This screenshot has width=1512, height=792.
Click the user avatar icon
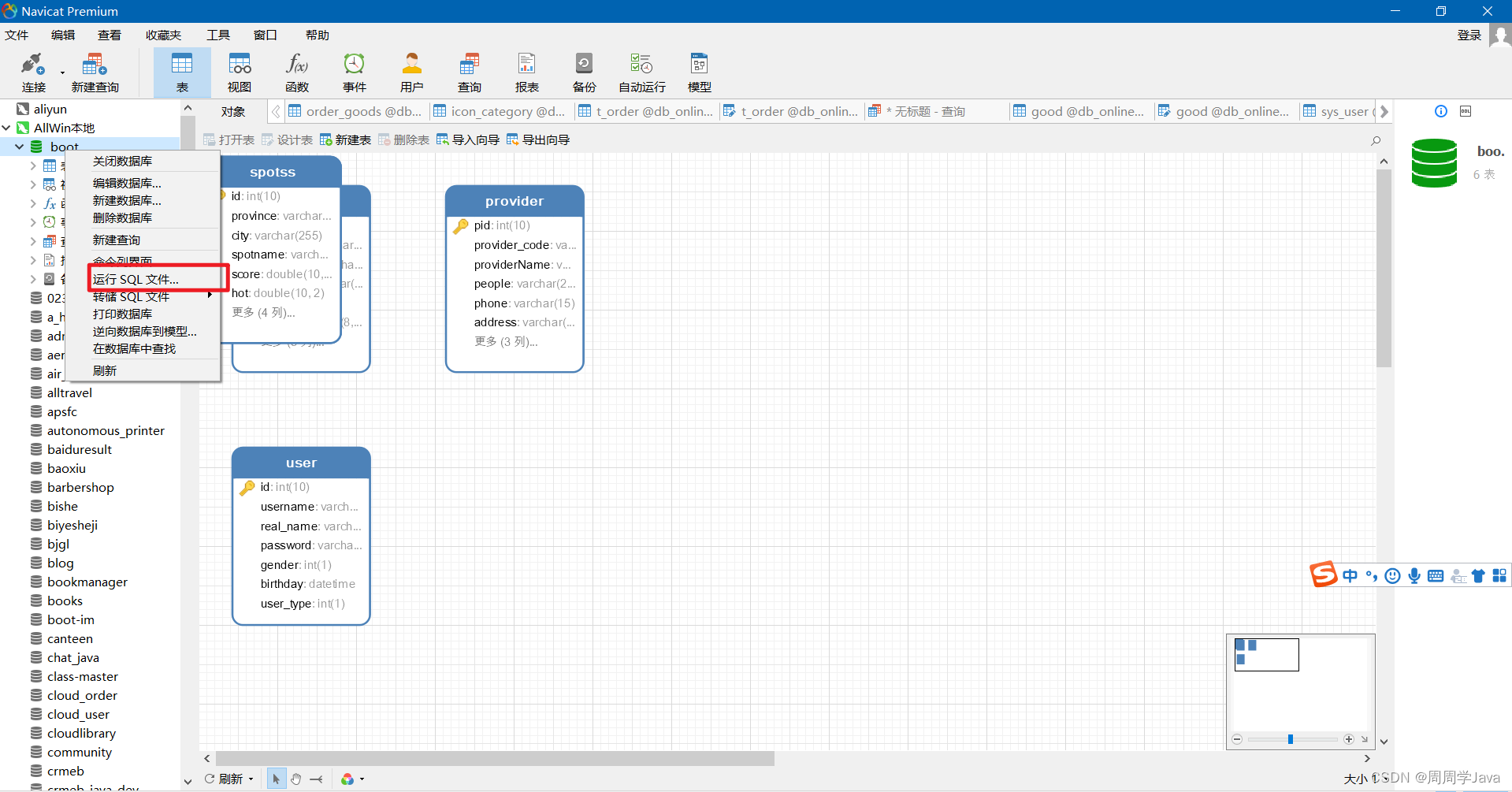point(1500,35)
